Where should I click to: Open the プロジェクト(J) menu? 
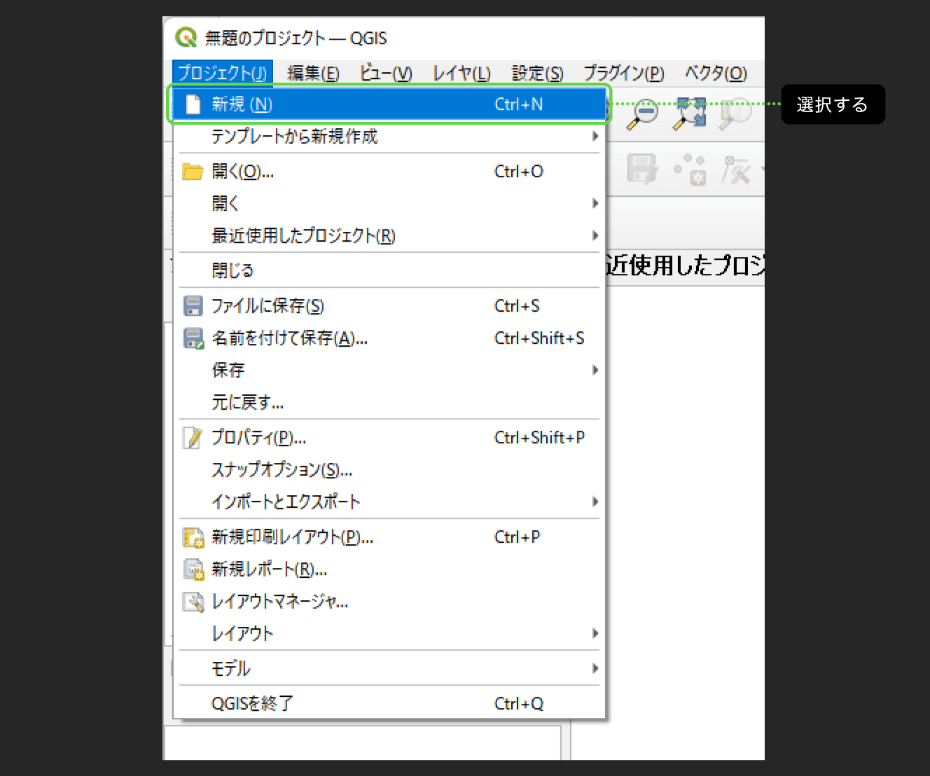[x=222, y=73]
